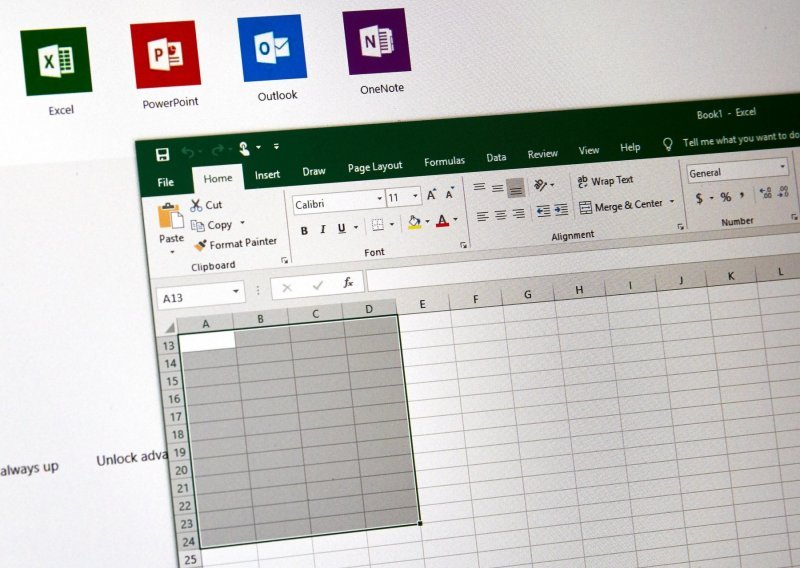The width and height of the screenshot is (800, 568).
Task: Click the Save icon in Quick Access Toolbar
Action: (162, 155)
